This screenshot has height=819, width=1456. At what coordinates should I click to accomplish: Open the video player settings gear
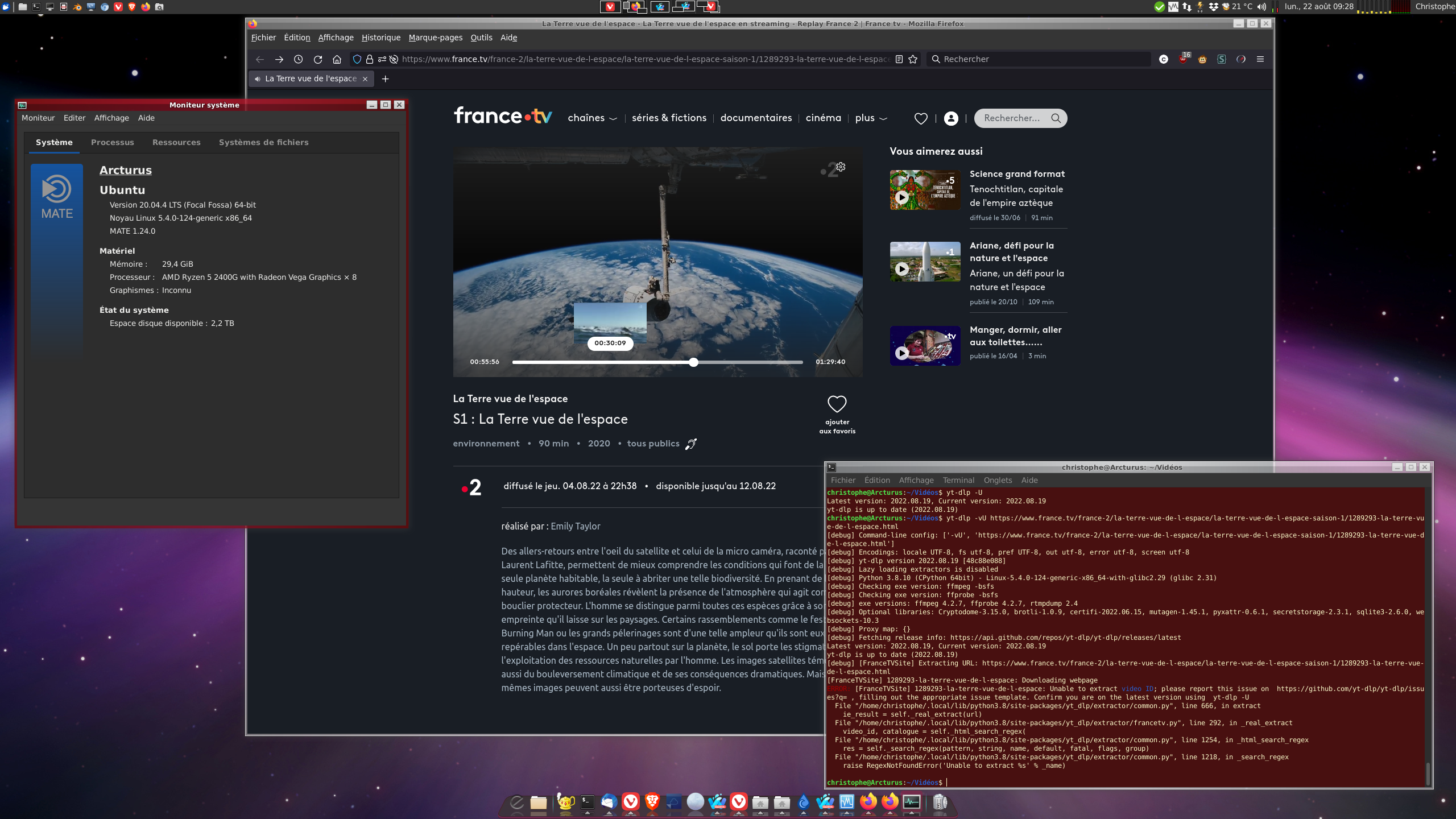pyautogui.click(x=840, y=167)
